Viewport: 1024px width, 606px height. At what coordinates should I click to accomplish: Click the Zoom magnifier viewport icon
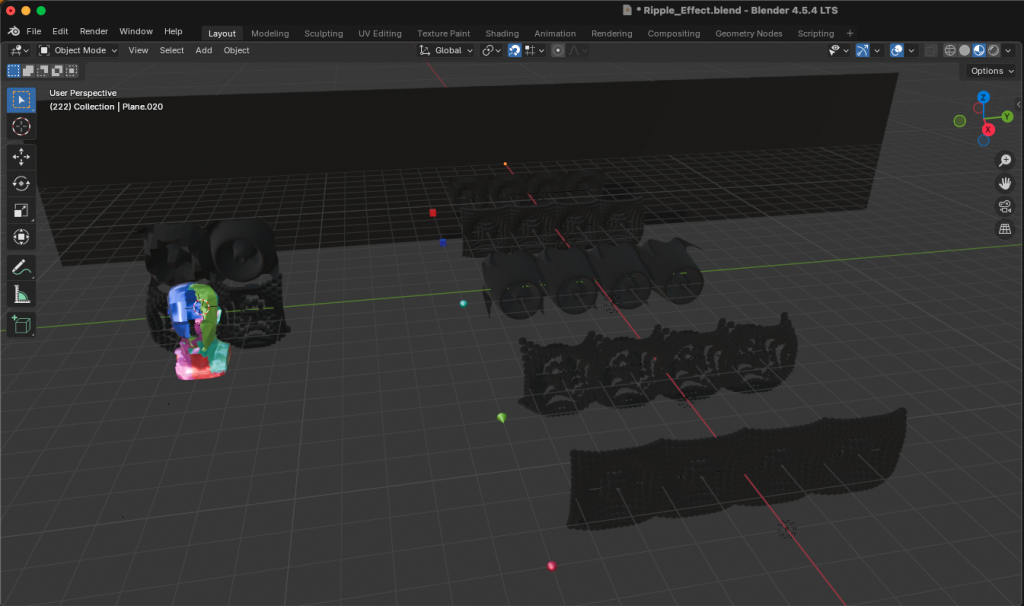point(1005,160)
